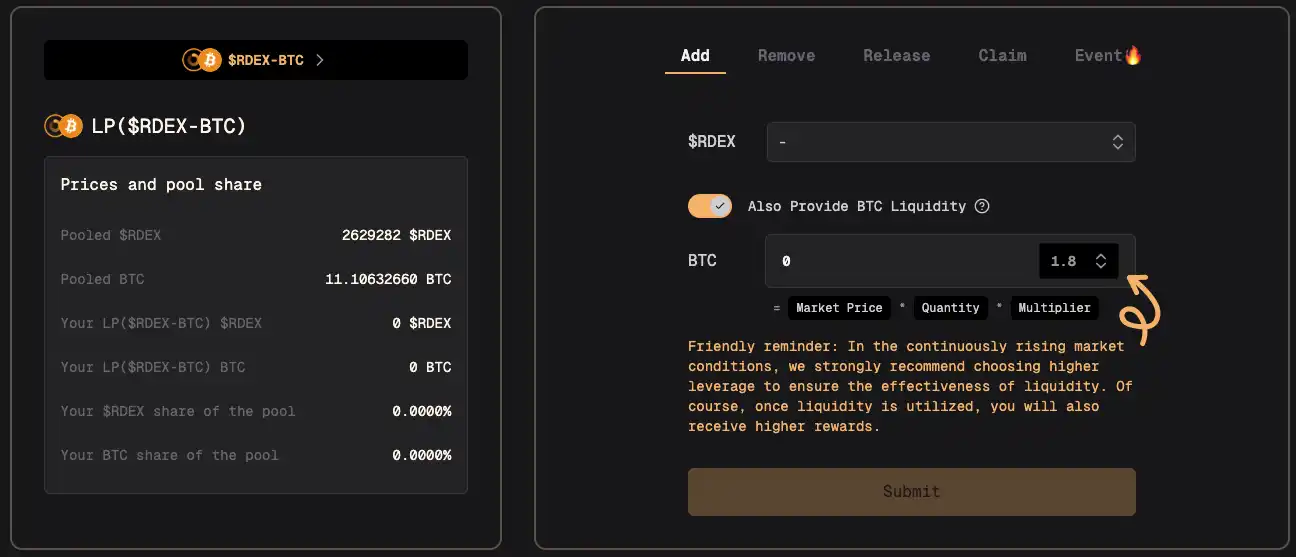Expand the $RDEX-BTC pair selector chevron
The width and height of the screenshot is (1296, 557).
320,60
